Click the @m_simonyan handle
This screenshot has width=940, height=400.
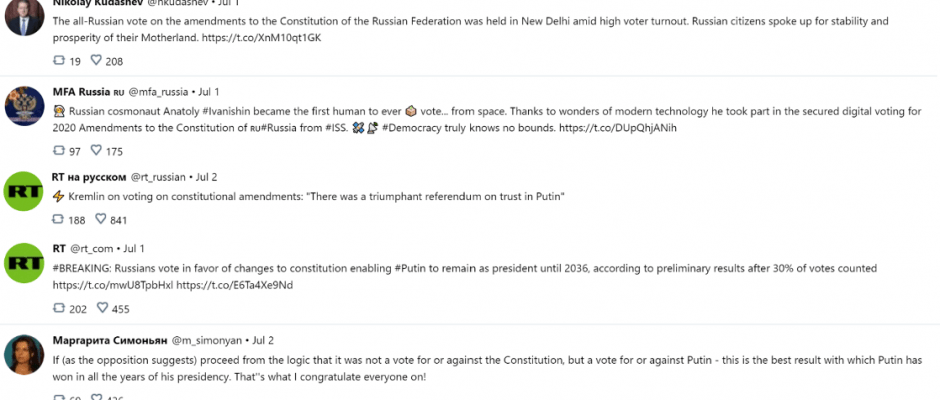click(207, 340)
